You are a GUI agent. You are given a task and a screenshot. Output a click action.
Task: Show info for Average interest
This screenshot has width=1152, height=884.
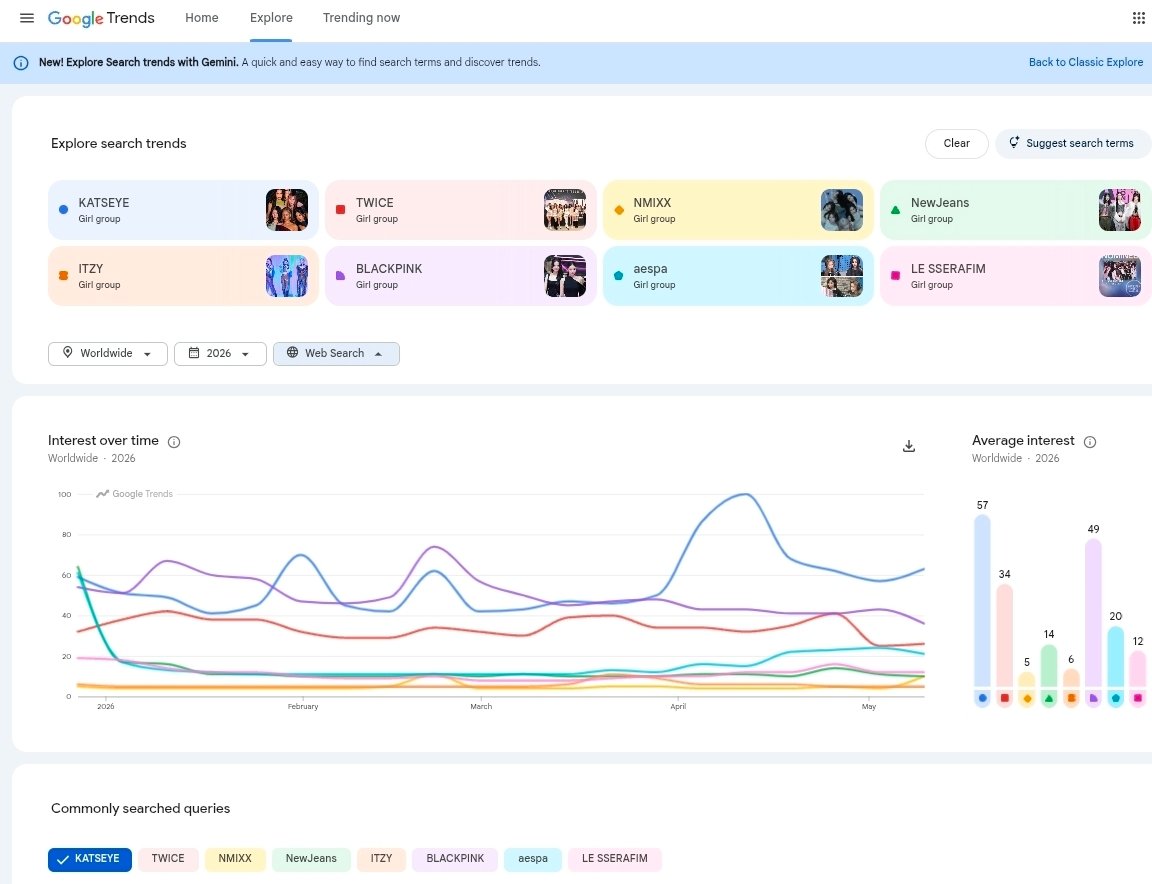click(x=1090, y=442)
